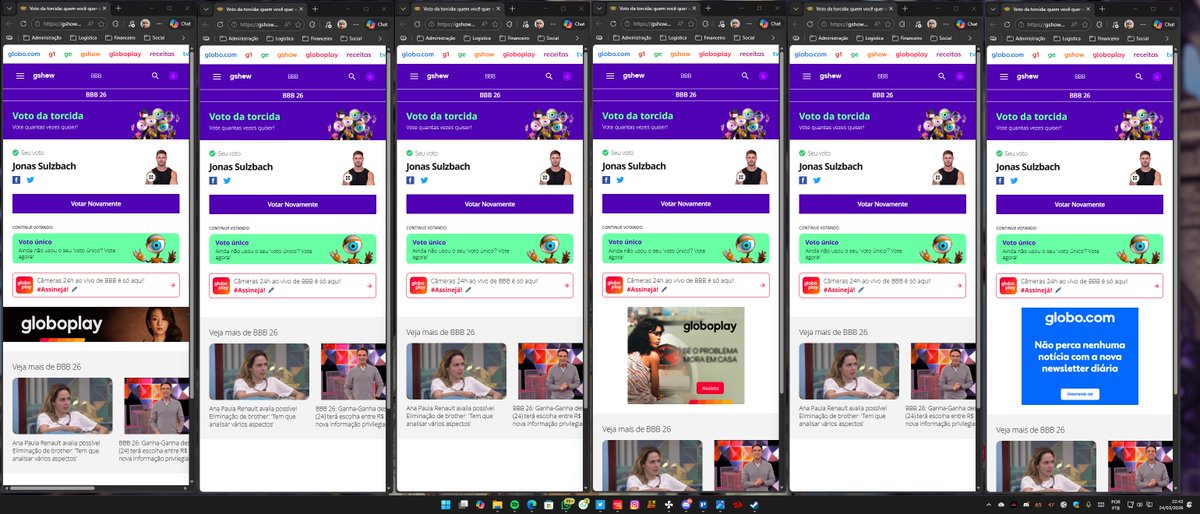Open hamburger menu in second browser window
The width and height of the screenshot is (1200, 514).
[217, 76]
